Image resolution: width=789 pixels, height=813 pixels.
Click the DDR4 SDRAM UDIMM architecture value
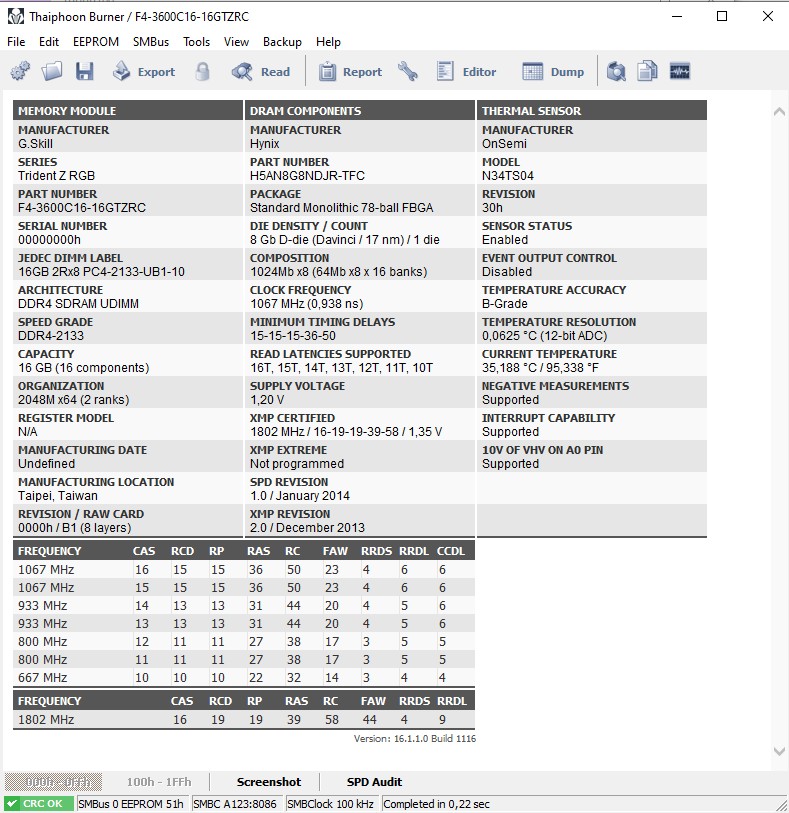point(78,304)
